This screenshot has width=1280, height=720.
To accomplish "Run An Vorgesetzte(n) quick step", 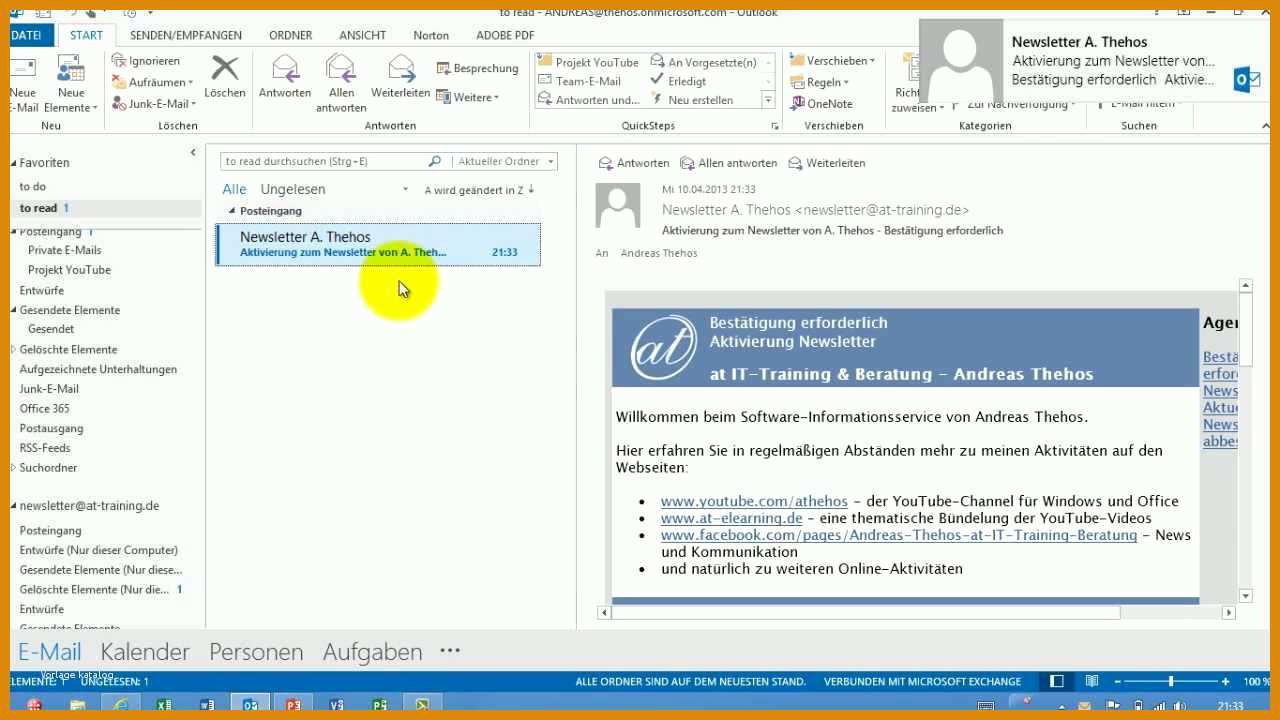I will tap(704, 62).
